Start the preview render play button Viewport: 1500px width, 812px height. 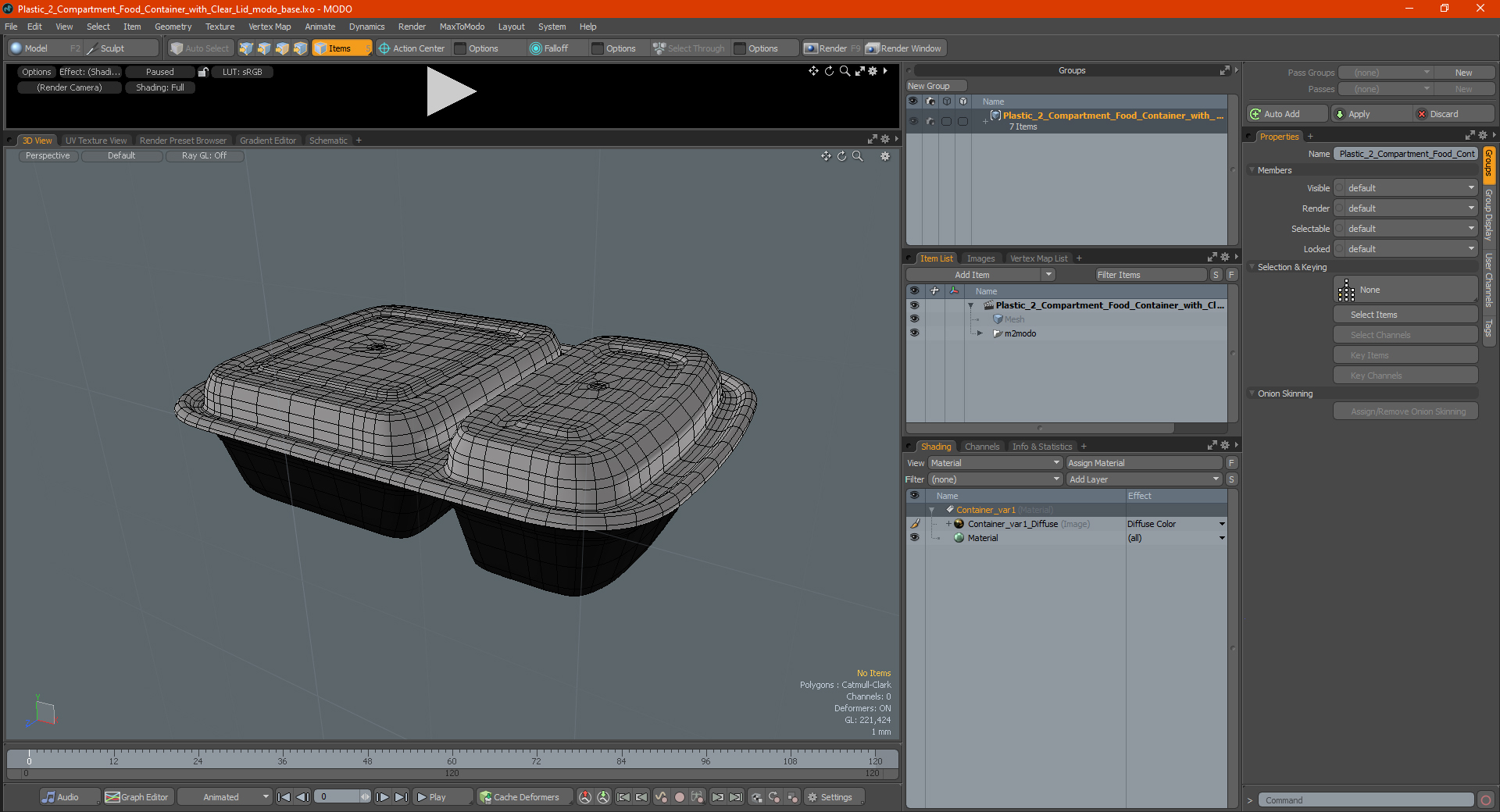click(x=451, y=91)
